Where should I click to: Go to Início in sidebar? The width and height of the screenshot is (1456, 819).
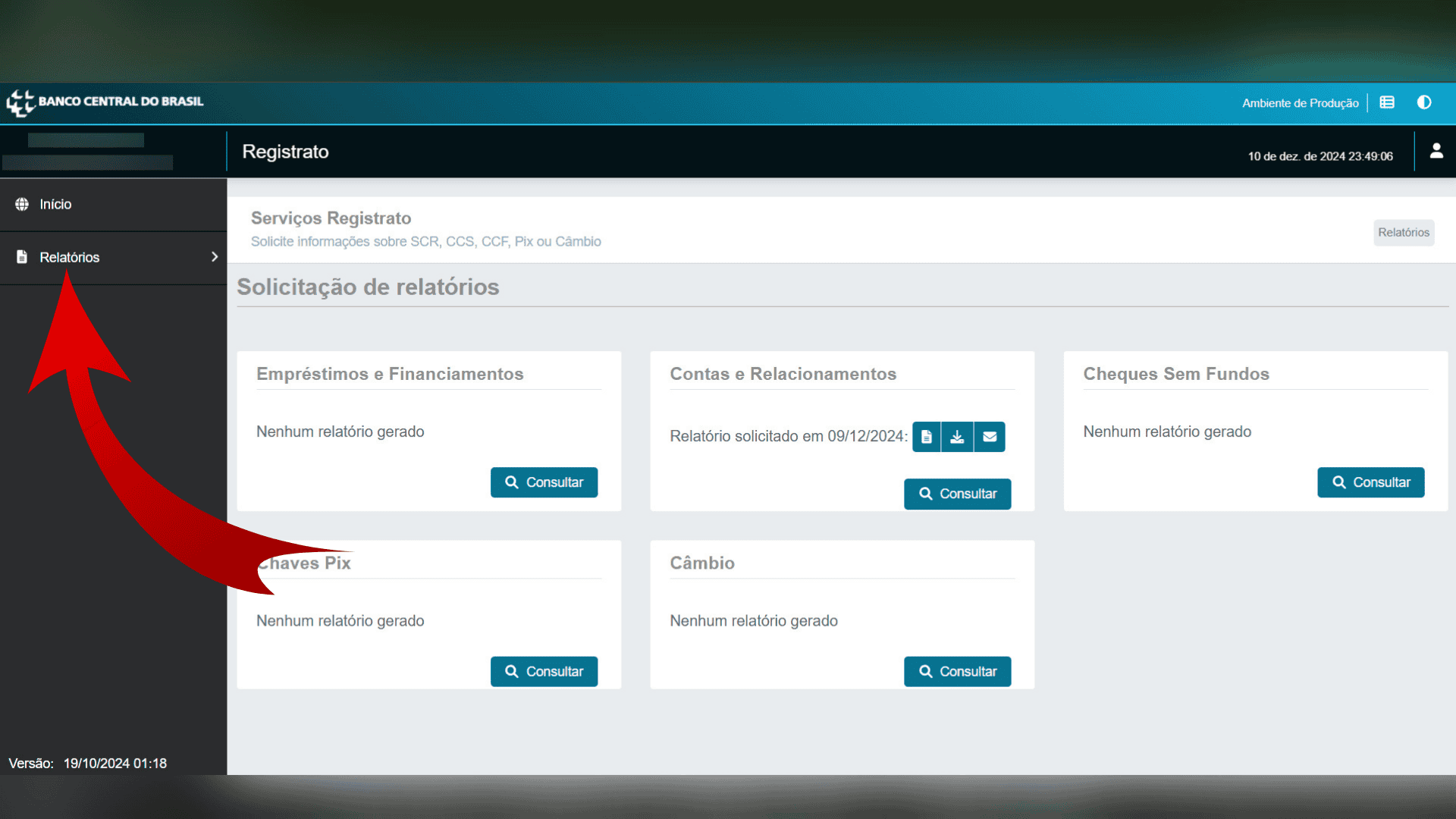coord(114,205)
